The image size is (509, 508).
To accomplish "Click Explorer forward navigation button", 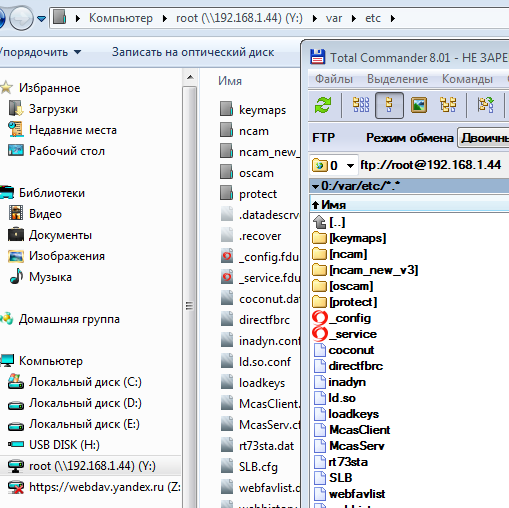I will pyautogui.click(x=21, y=18).
